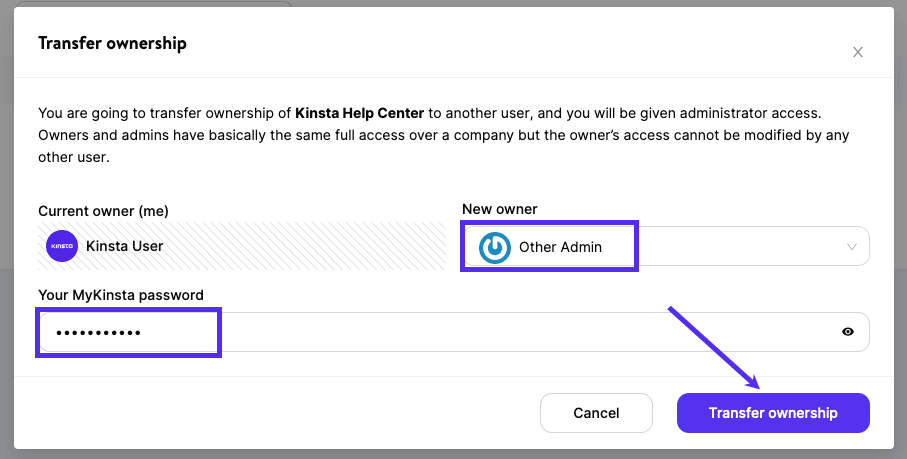
Task: Select the Other Admin name text
Action: (560, 247)
